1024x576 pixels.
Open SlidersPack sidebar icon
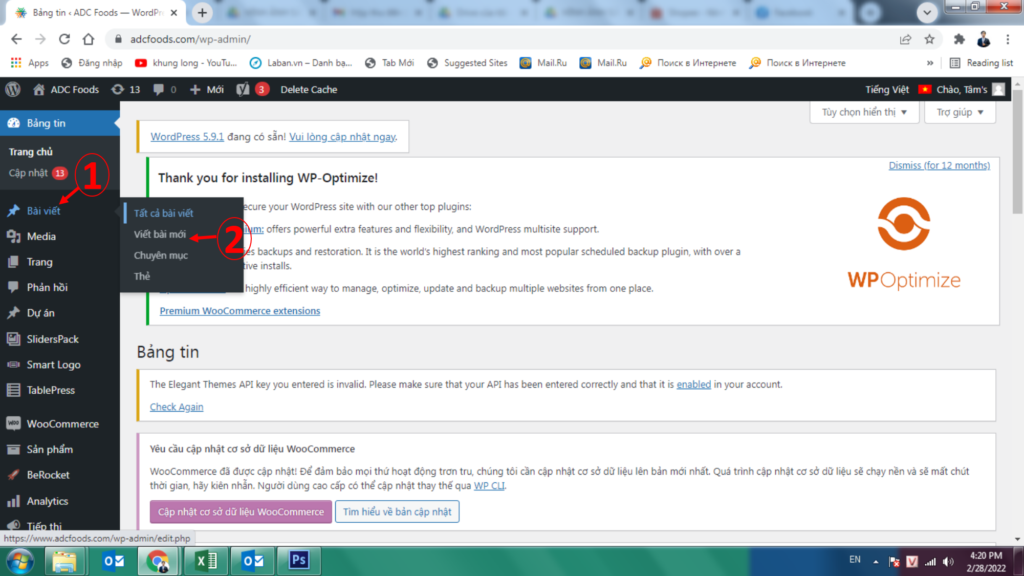click(13, 339)
